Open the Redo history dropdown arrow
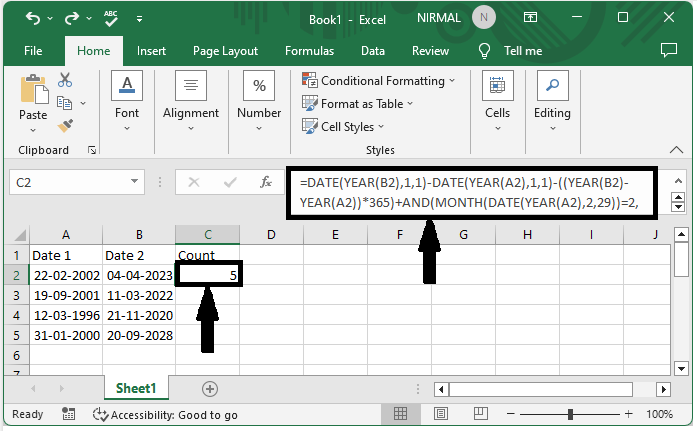Viewport: 697px width, 431px height. pyautogui.click(x=89, y=19)
